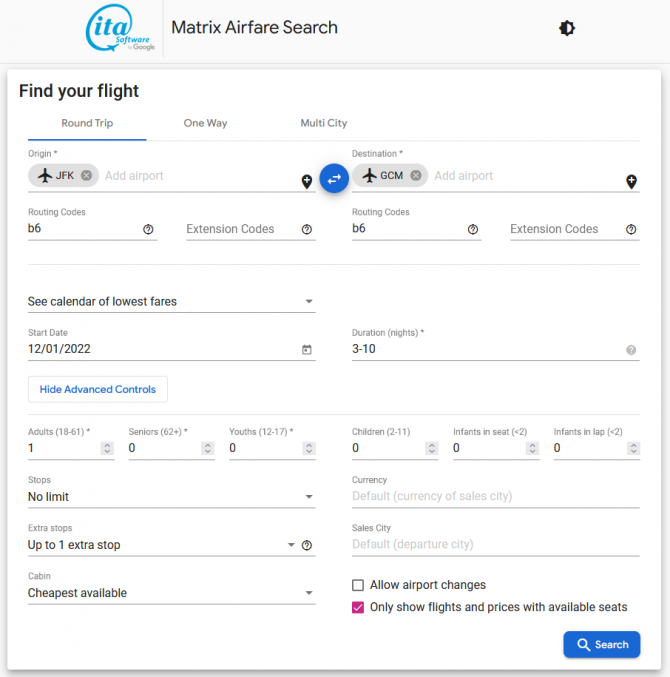This screenshot has width=670, height=677.
Task: Show help for Duration nights field
Action: click(x=631, y=350)
